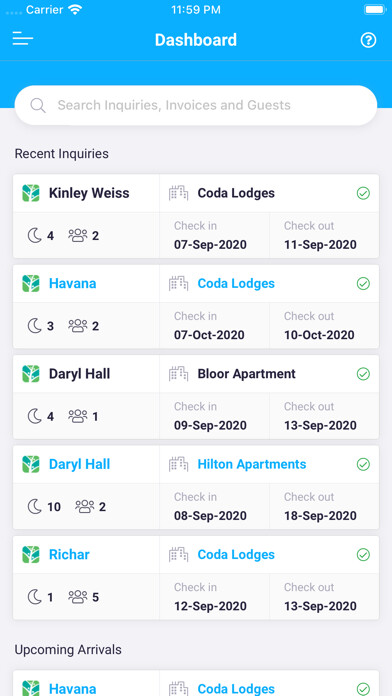The height and width of the screenshot is (696, 392).
Task: Open the Havana guest link in Recent Inquiries
Action: (72, 283)
